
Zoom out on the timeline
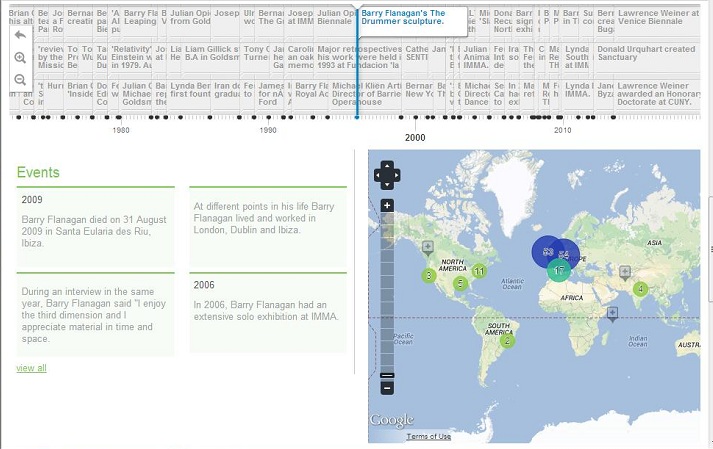click(x=20, y=80)
